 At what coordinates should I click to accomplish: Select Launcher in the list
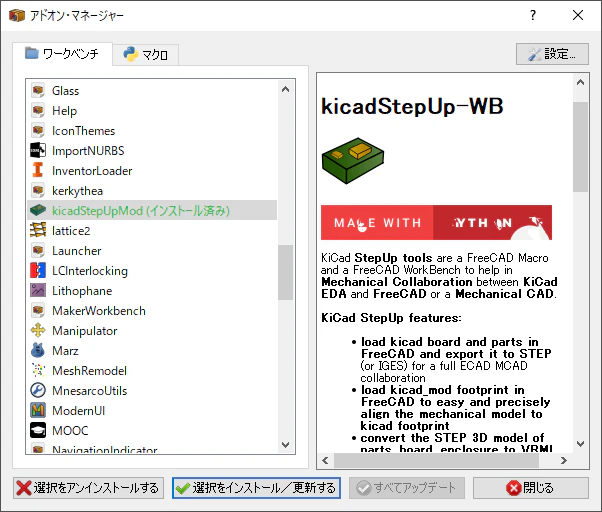point(152,250)
